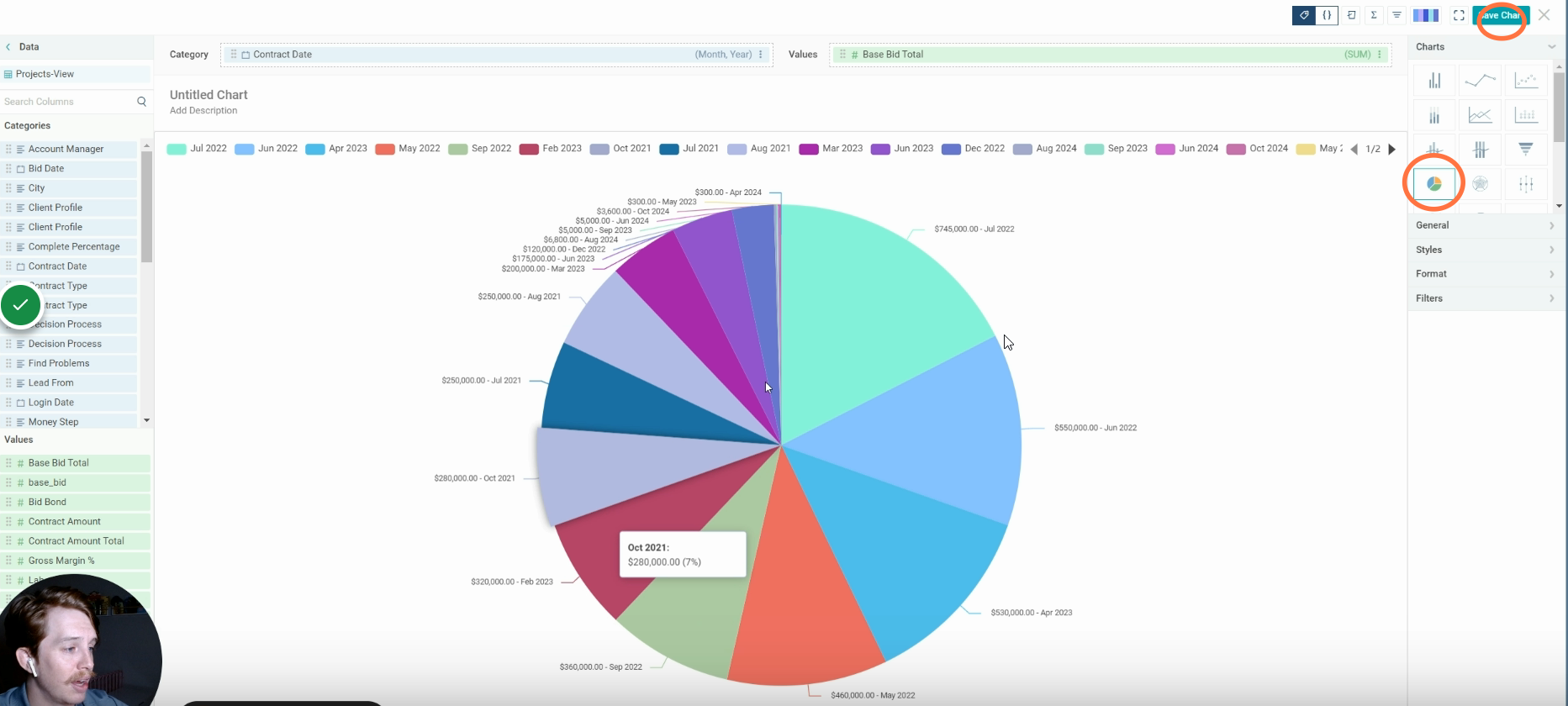Open the color palette strip
1568x706 pixels.
pos(1426,15)
